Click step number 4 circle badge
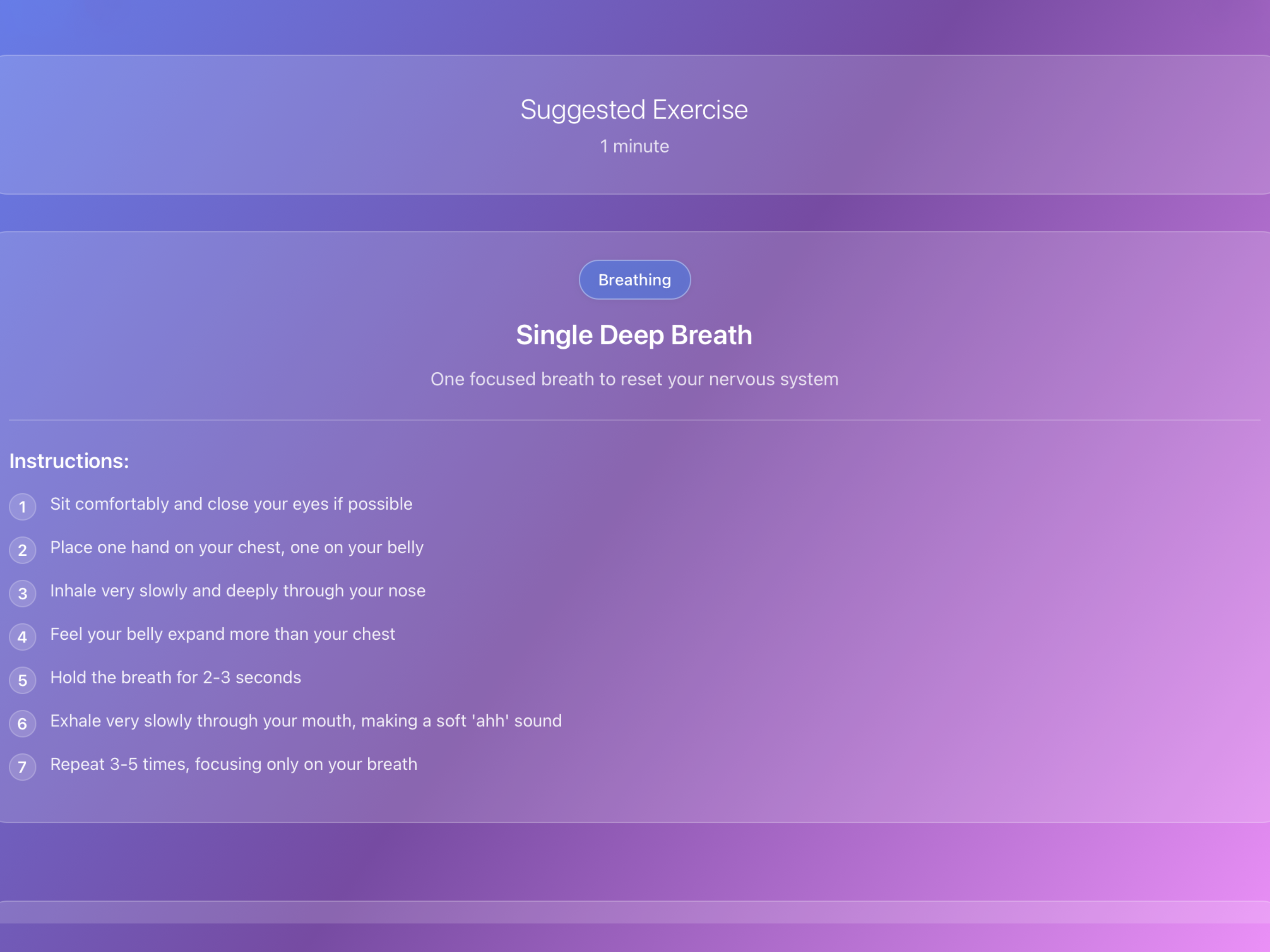 (23, 637)
